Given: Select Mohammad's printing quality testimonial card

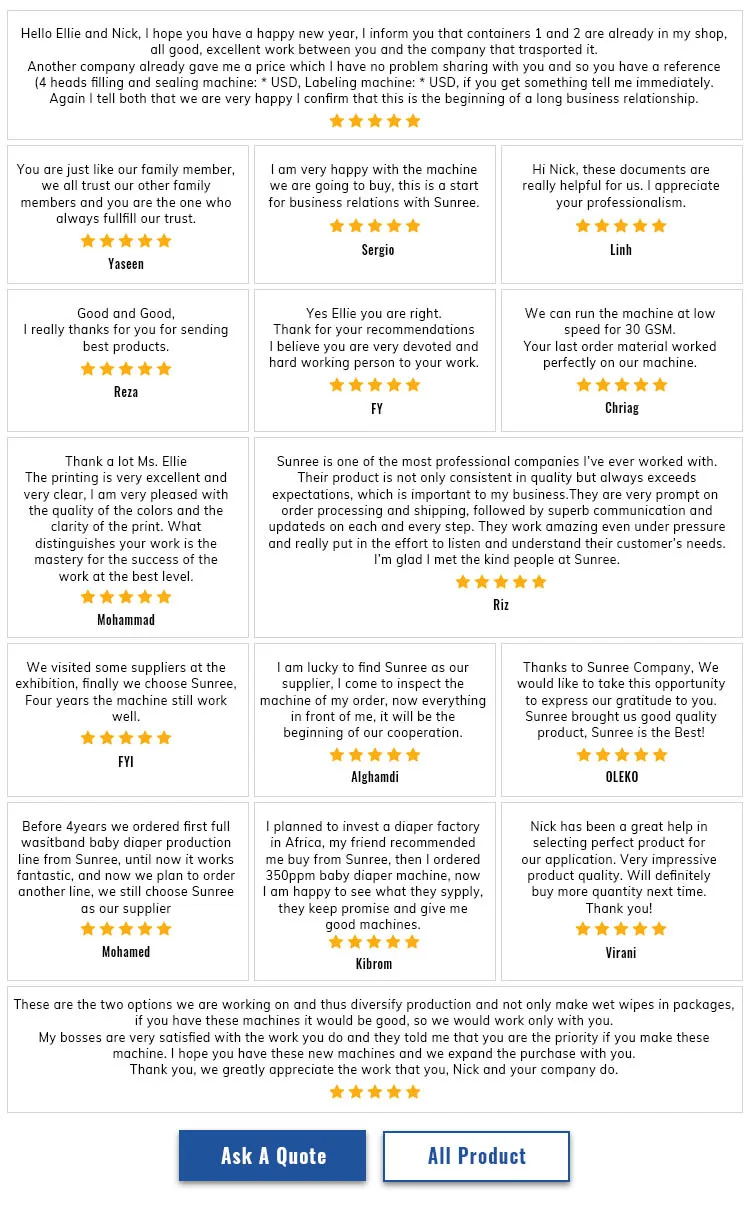Looking at the screenshot, I should (x=127, y=519).
